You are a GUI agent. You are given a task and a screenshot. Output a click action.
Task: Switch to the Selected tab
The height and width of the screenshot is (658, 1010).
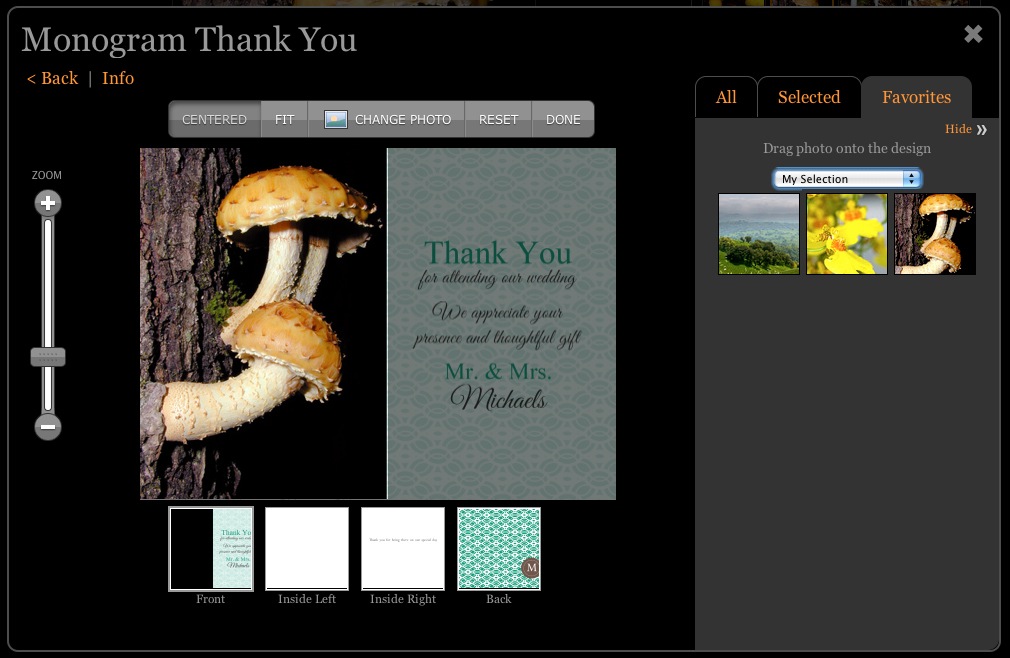809,97
